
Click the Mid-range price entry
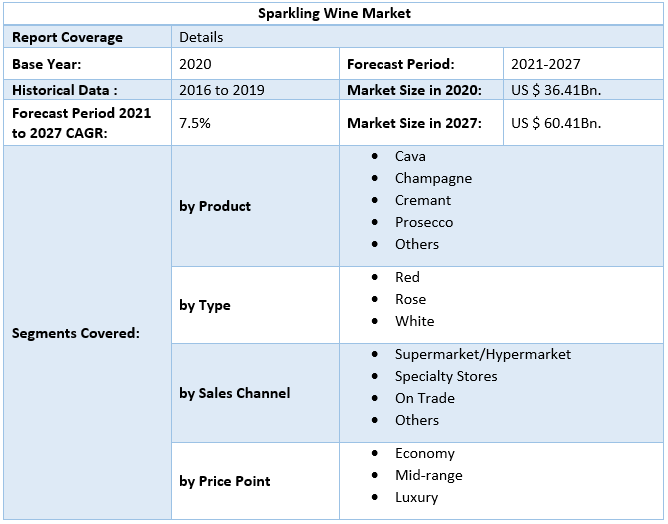428,475
